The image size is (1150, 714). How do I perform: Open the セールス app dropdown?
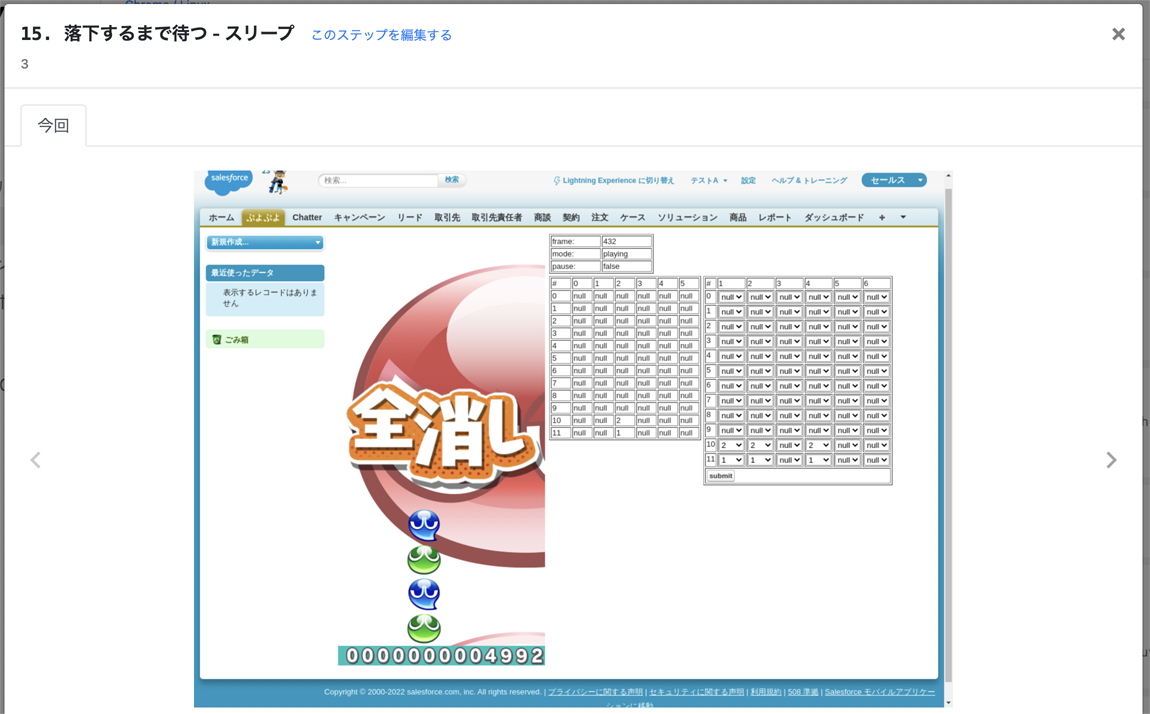894,180
